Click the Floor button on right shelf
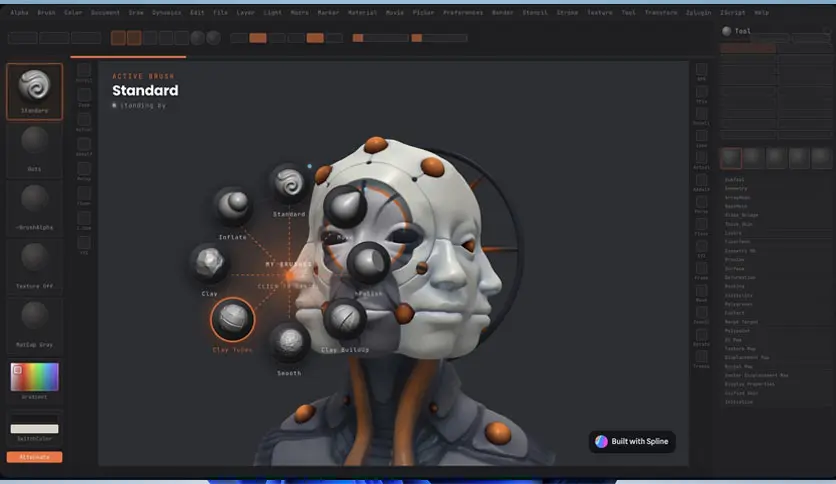This screenshot has width=836, height=484. point(701,227)
